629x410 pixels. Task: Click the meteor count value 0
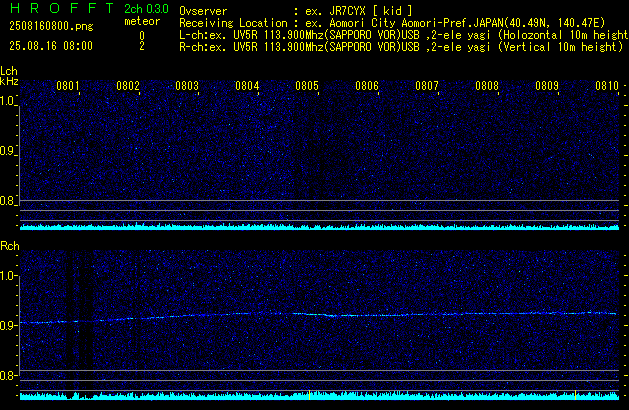coord(142,36)
